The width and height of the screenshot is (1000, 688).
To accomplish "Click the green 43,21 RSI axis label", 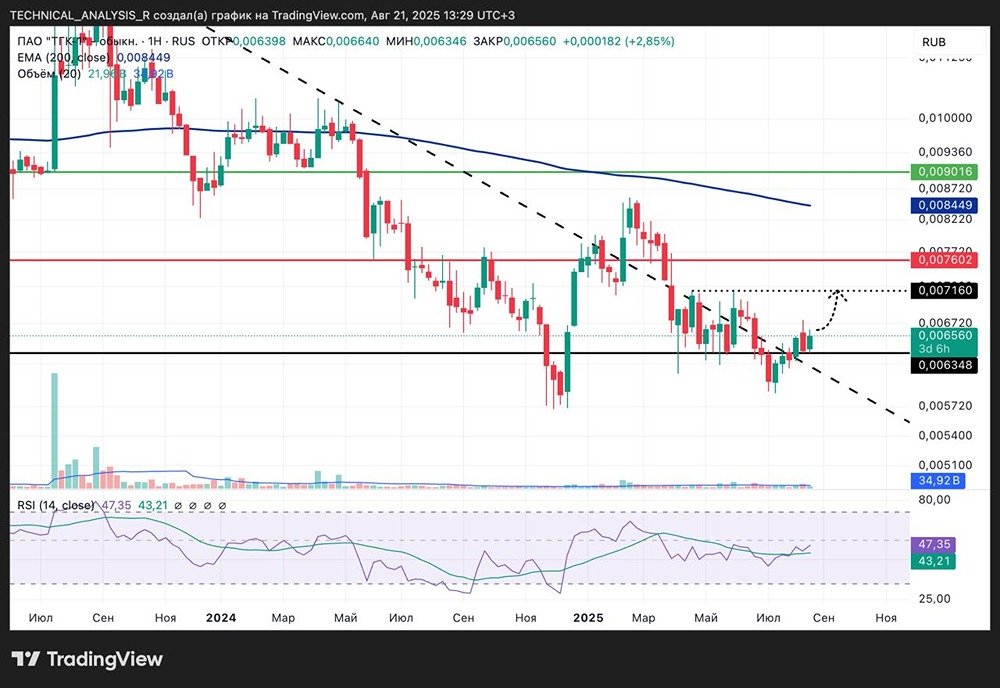I will [934, 561].
